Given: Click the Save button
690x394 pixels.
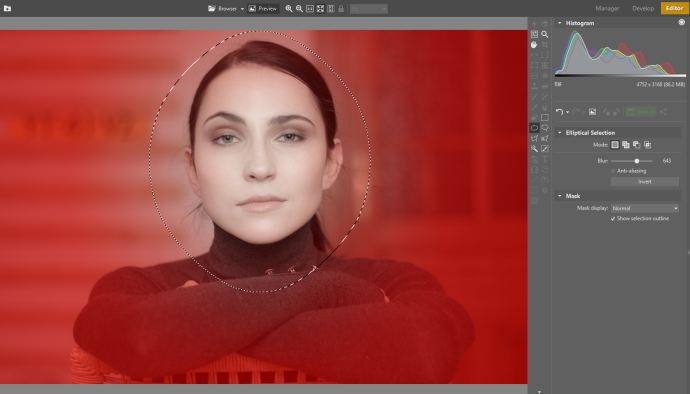Looking at the screenshot, I should click(638, 112).
